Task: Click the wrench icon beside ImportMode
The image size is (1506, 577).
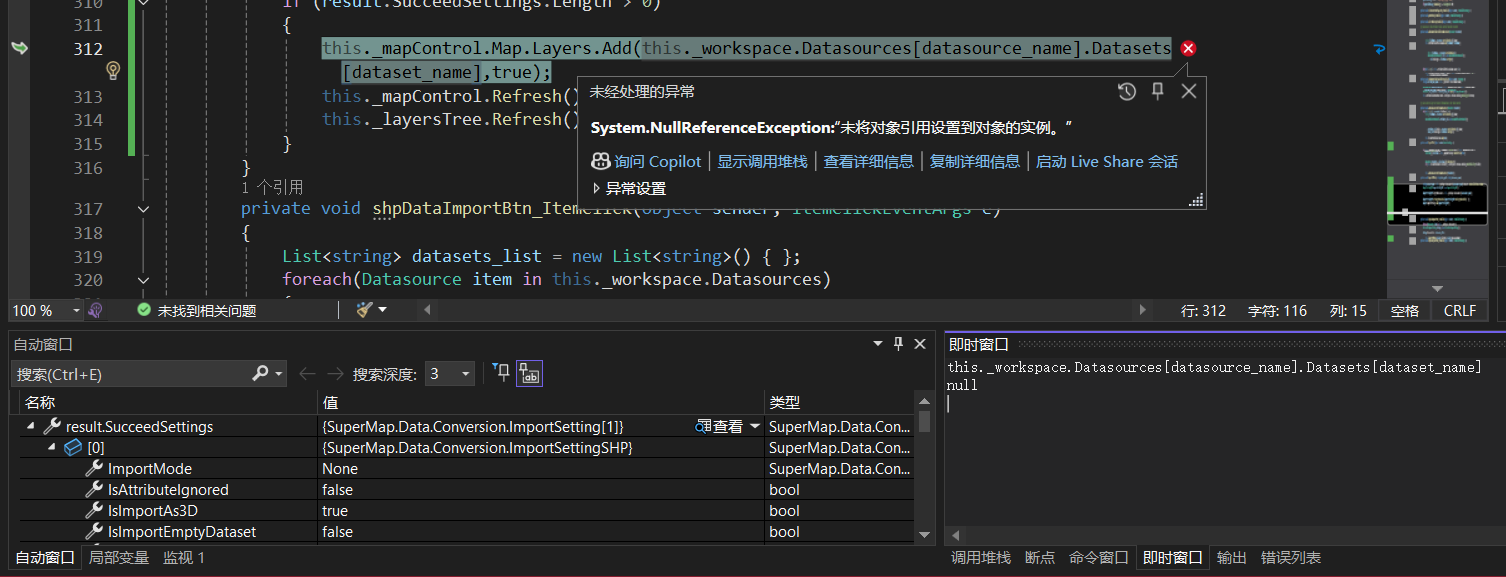Action: (94, 469)
